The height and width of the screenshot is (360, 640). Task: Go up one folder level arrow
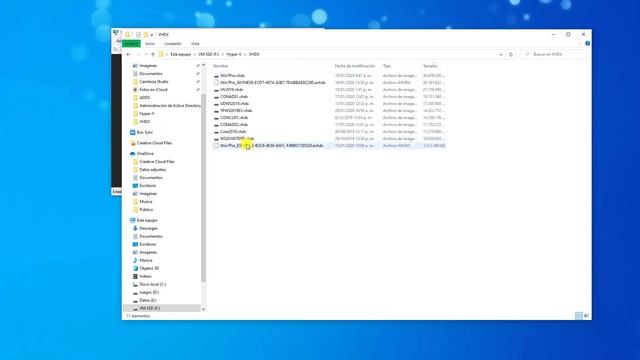(153, 54)
